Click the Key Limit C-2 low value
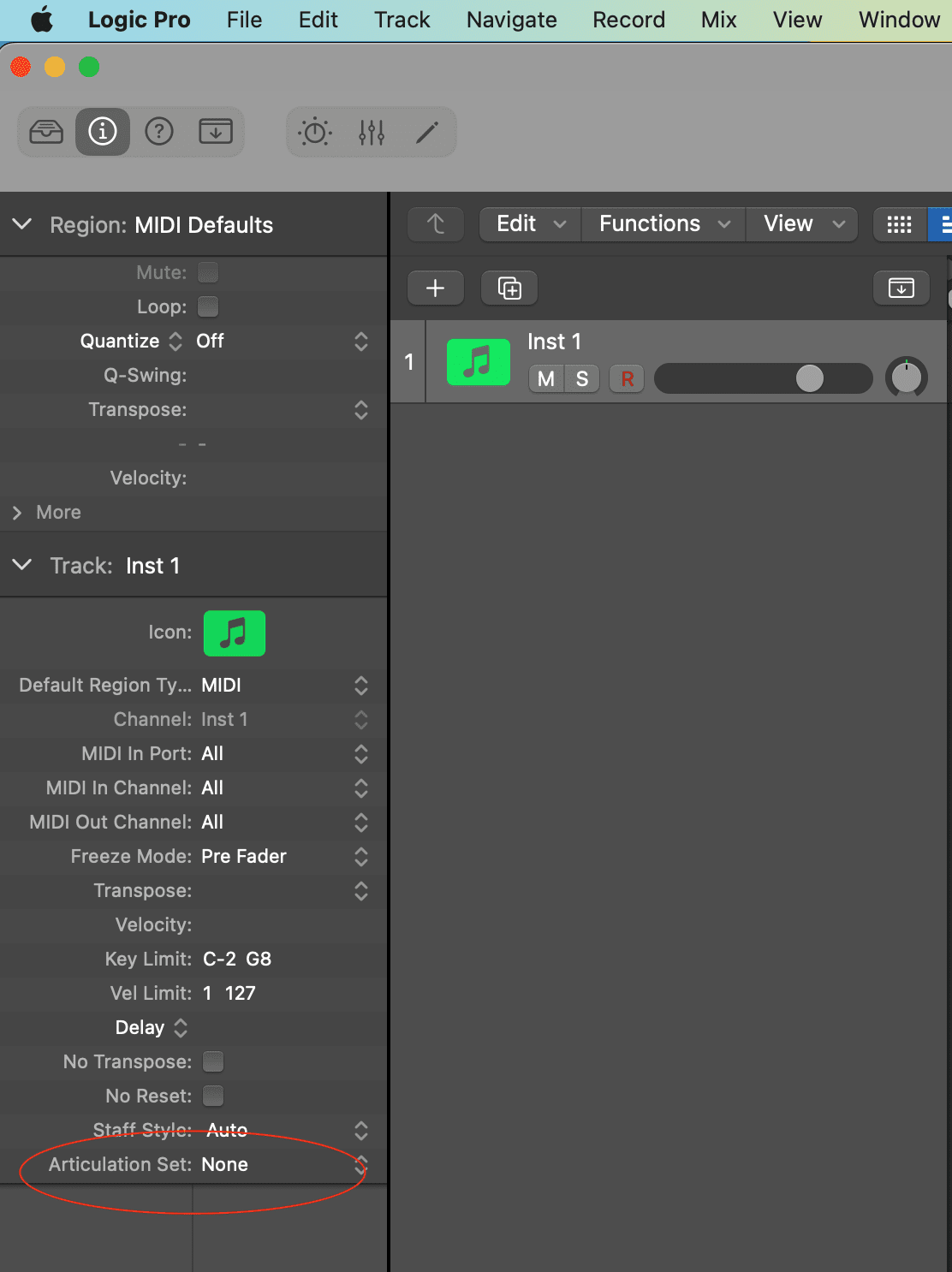The width and height of the screenshot is (952, 1272). [219, 959]
